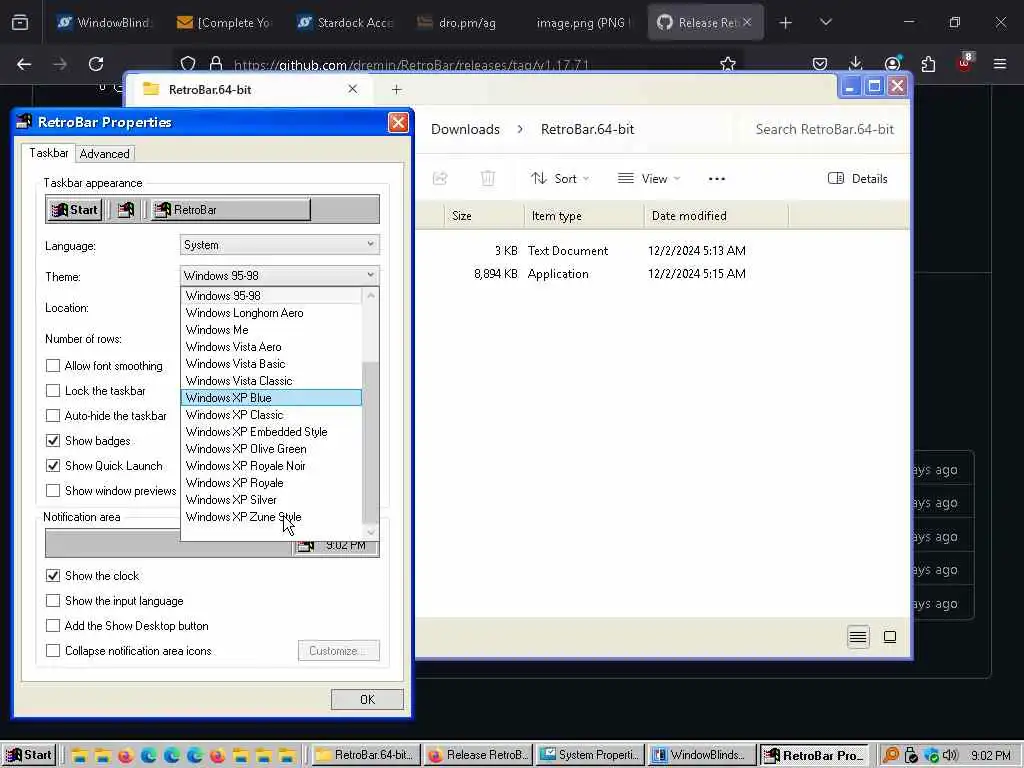Image resolution: width=1024 pixels, height=768 pixels.
Task: Close the RetroBar.64-bit Explorer tab
Action: (353, 89)
